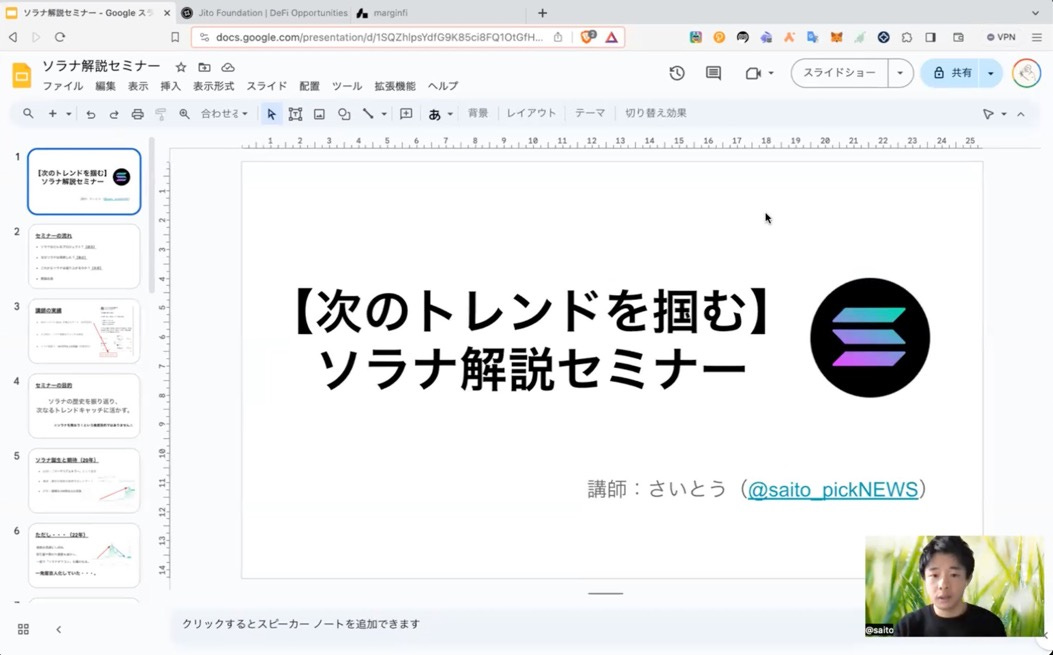Open the 表示 menu

tap(138, 86)
